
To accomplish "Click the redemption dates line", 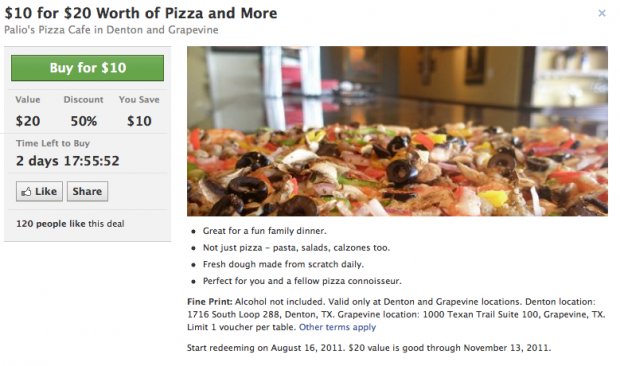I will [369, 348].
